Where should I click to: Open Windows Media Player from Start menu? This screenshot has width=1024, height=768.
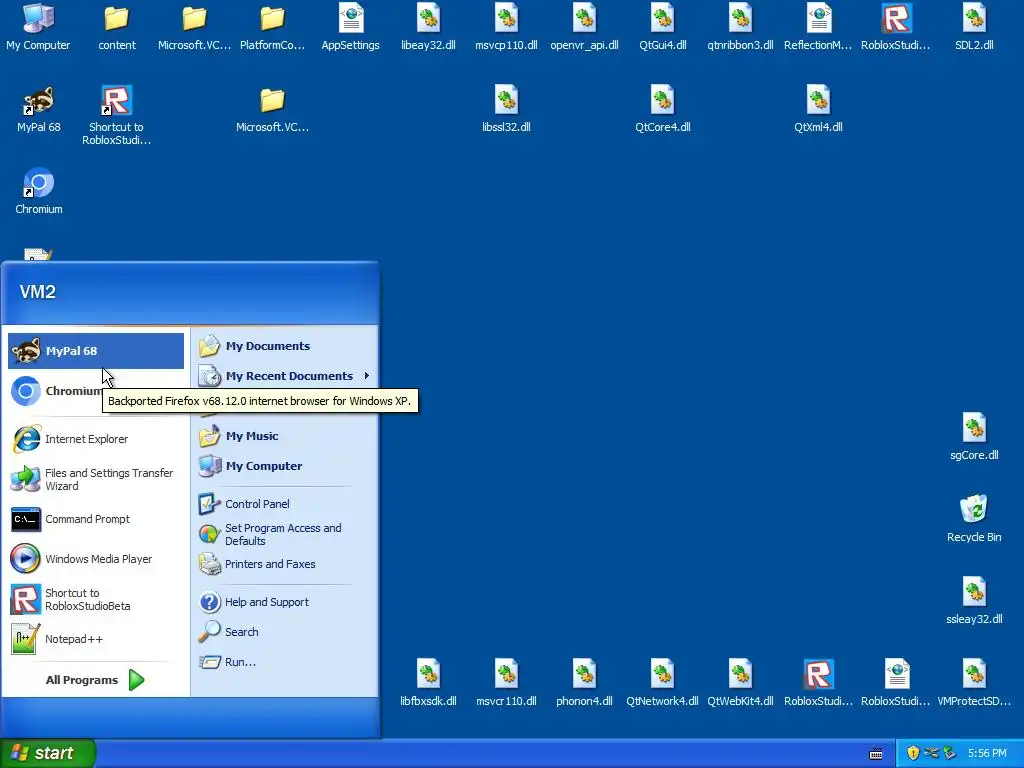[96, 559]
